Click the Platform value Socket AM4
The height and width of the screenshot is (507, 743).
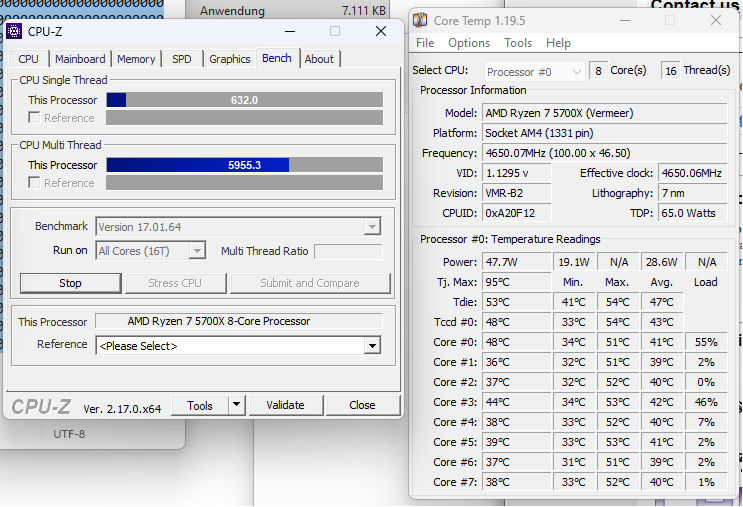[605, 133]
